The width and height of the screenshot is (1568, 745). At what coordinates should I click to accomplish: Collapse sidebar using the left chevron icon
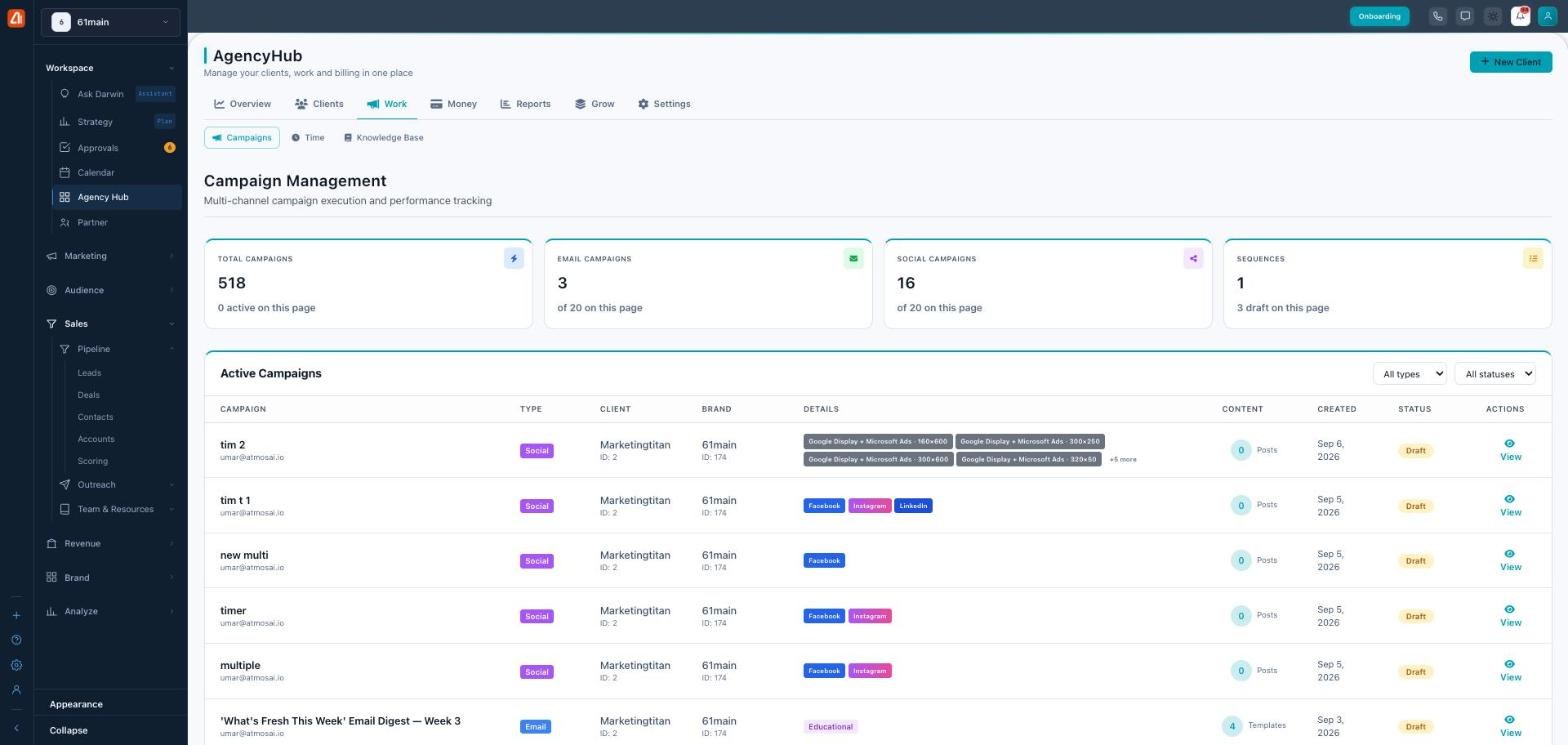16,728
